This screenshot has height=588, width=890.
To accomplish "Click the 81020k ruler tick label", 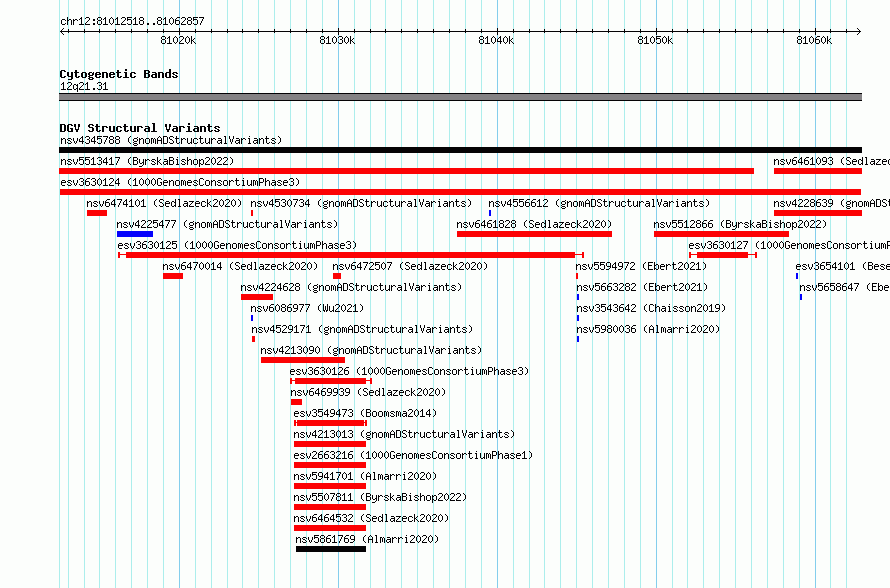I will pos(178,40).
